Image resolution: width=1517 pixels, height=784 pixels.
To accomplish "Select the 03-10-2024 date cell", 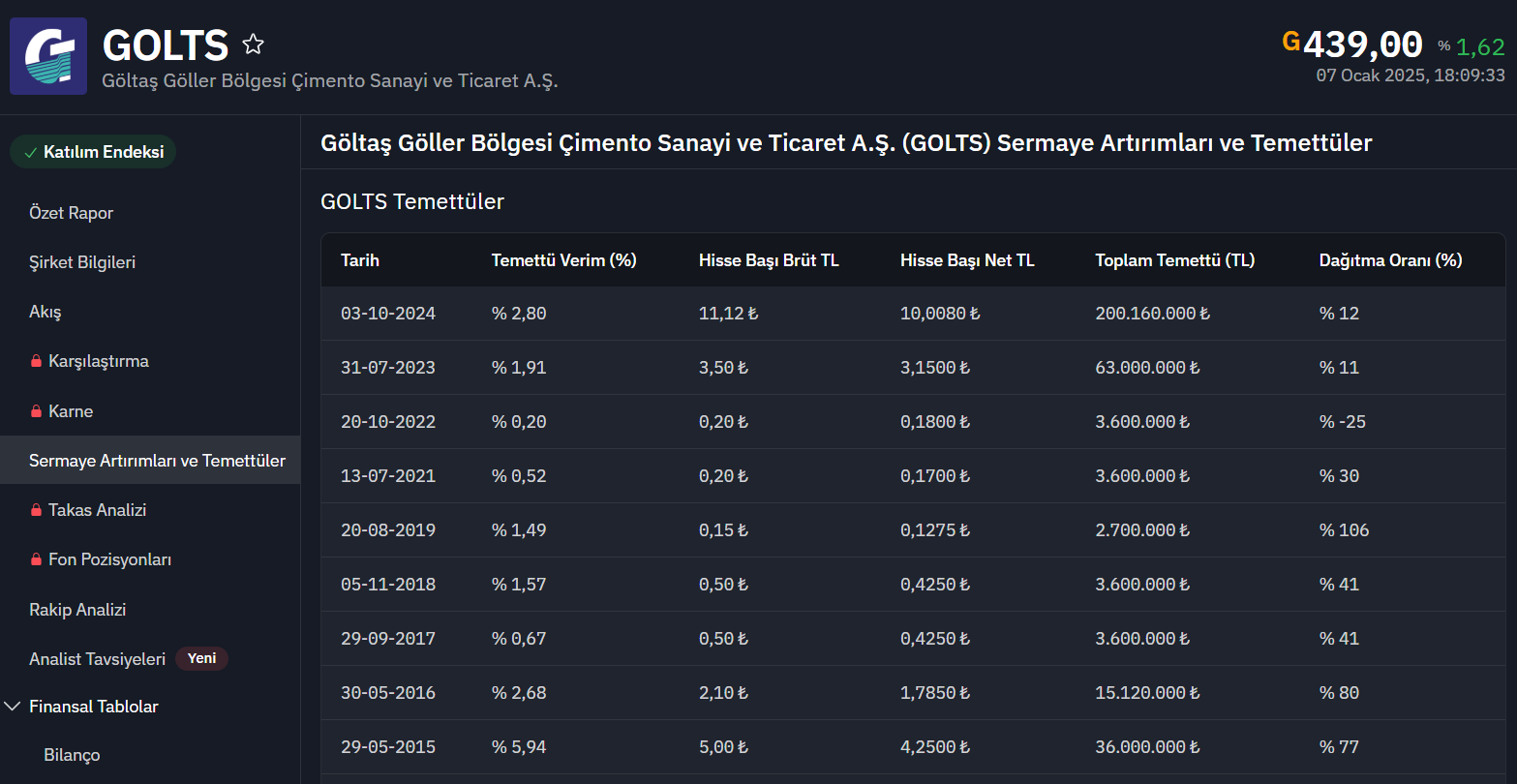I will click(388, 314).
